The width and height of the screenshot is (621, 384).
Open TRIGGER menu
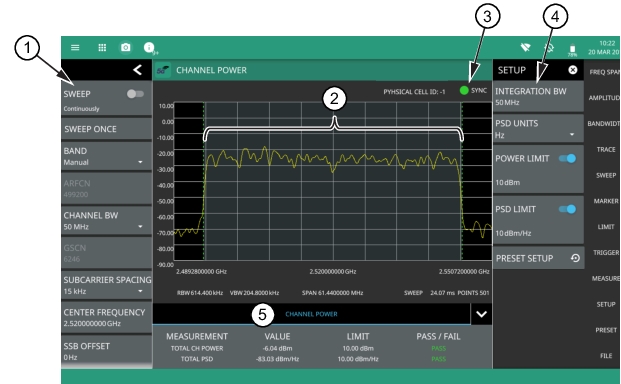click(606, 253)
